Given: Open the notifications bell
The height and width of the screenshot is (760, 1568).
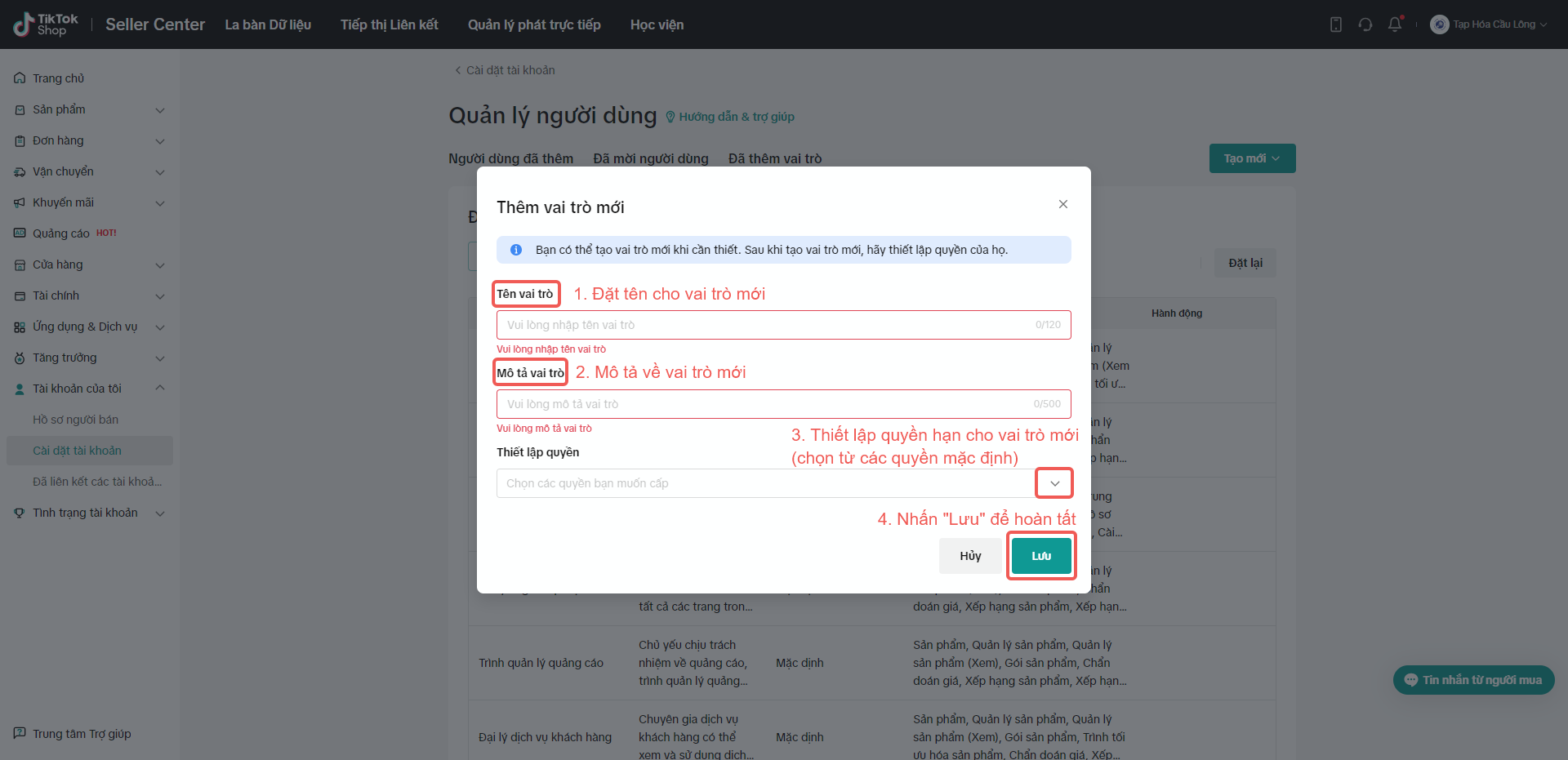Looking at the screenshot, I should tap(1395, 24).
